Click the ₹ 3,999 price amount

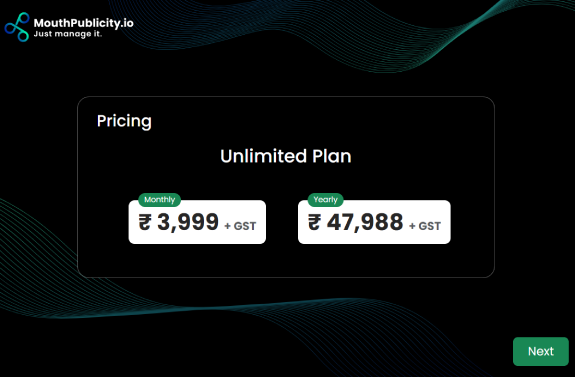click(x=179, y=222)
